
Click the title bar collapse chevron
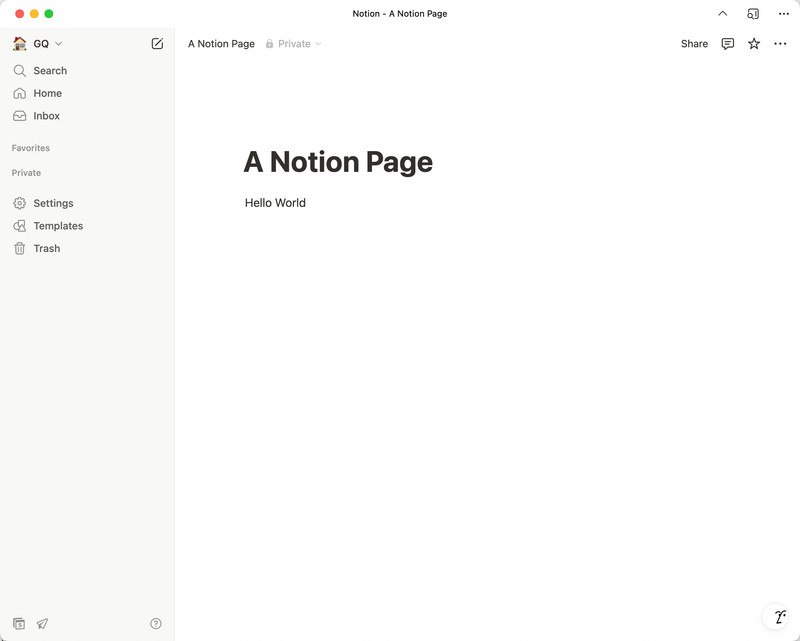[722, 14]
